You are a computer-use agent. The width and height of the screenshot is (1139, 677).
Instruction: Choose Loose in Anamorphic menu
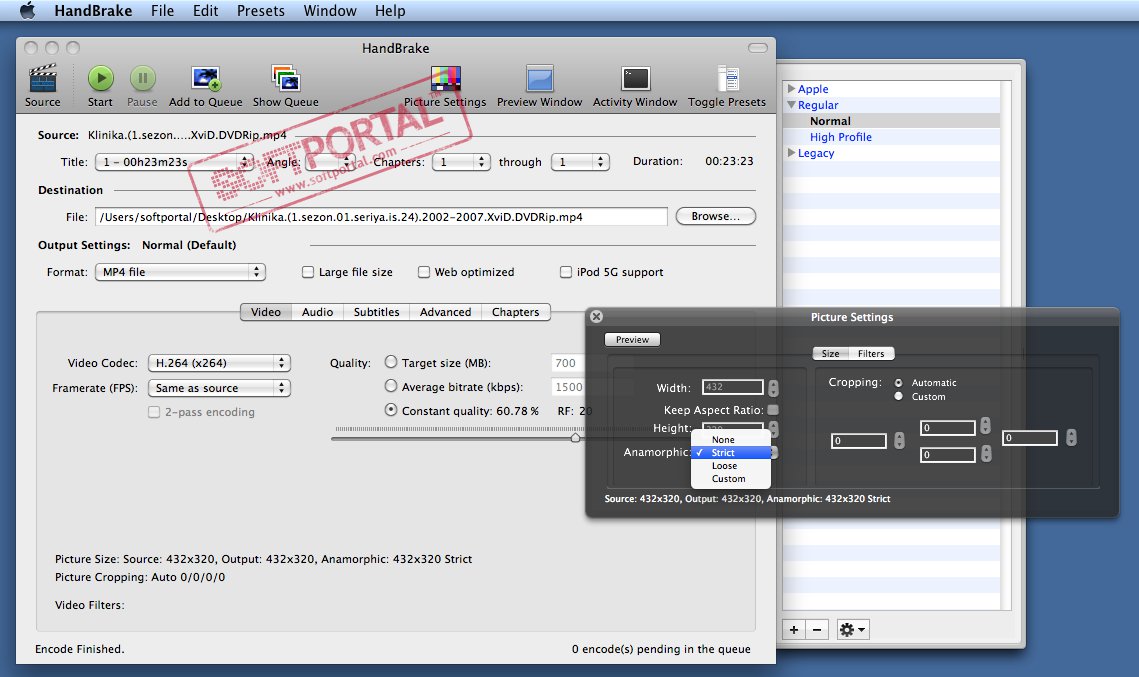click(731, 466)
